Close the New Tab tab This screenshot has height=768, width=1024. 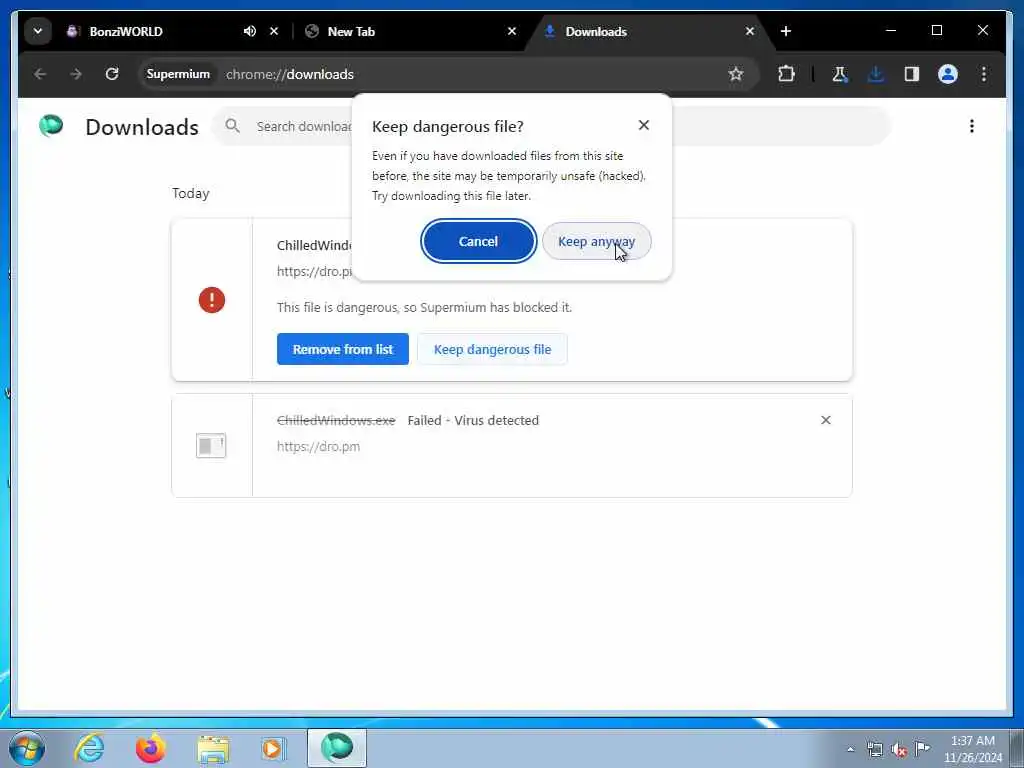512,31
